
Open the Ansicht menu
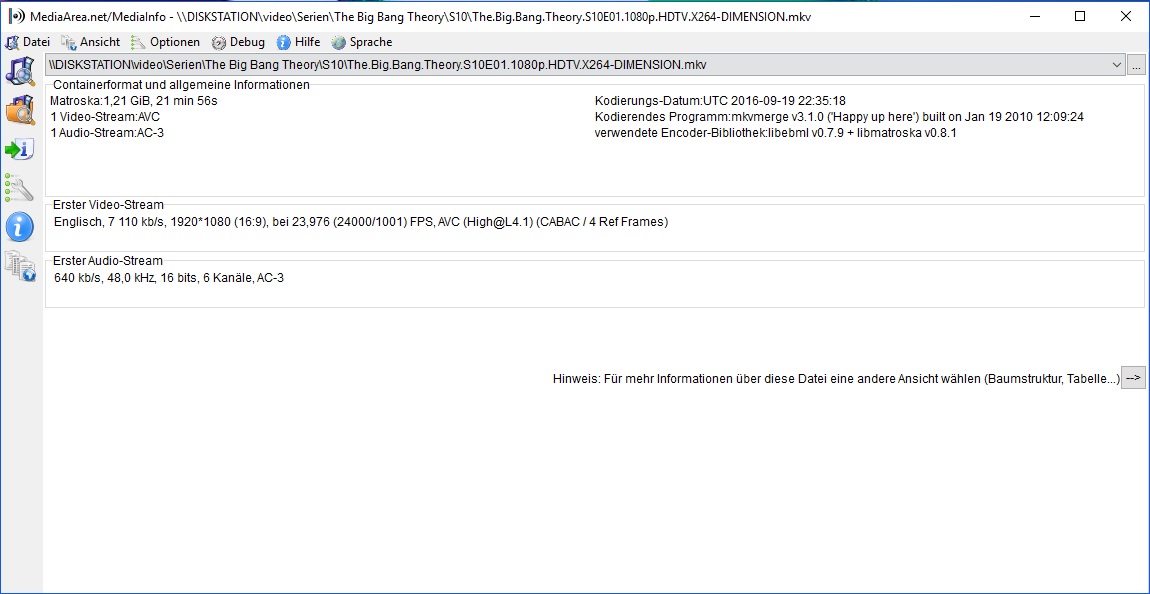click(x=91, y=42)
